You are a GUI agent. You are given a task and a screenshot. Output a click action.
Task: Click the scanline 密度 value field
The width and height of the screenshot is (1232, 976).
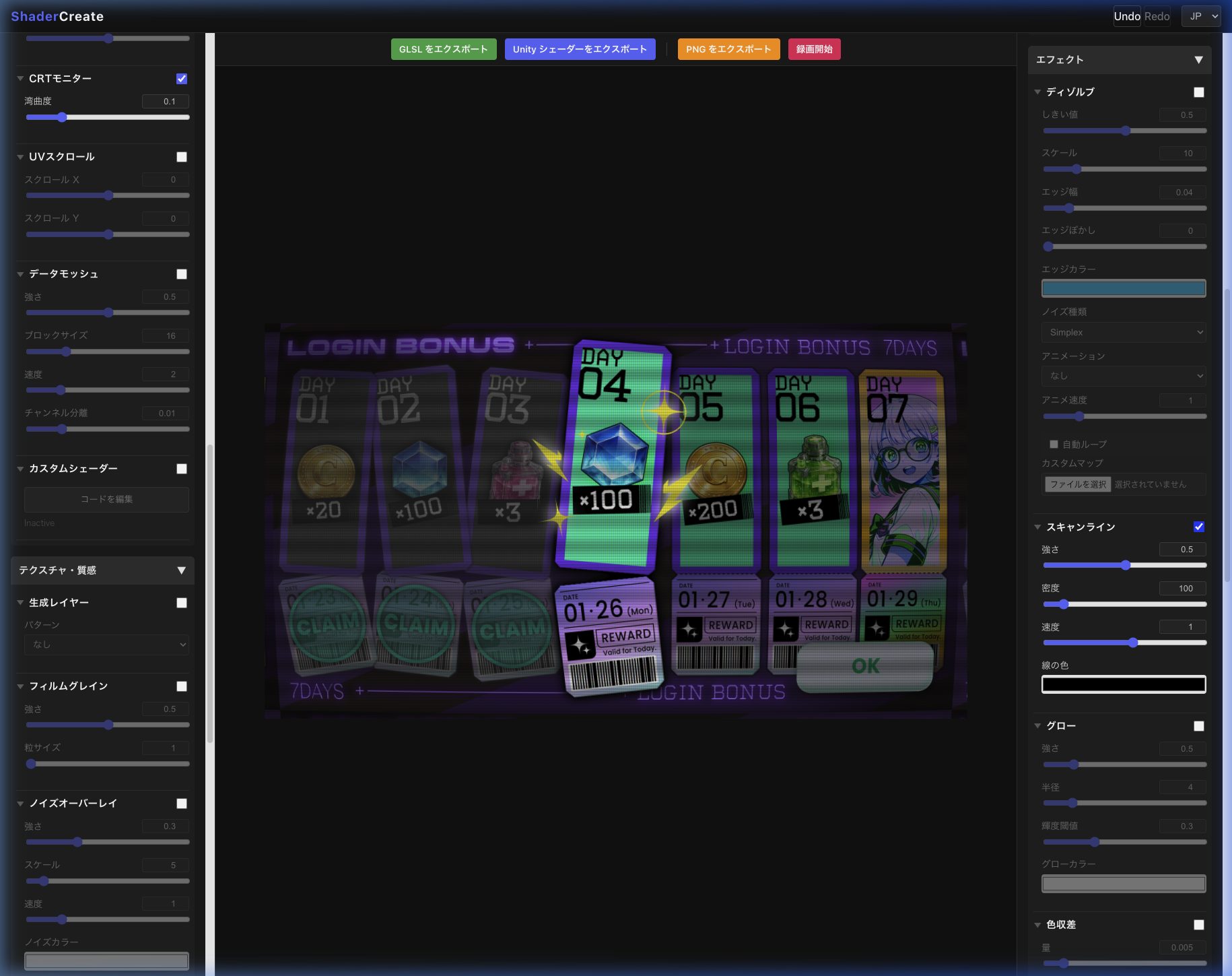(1182, 588)
